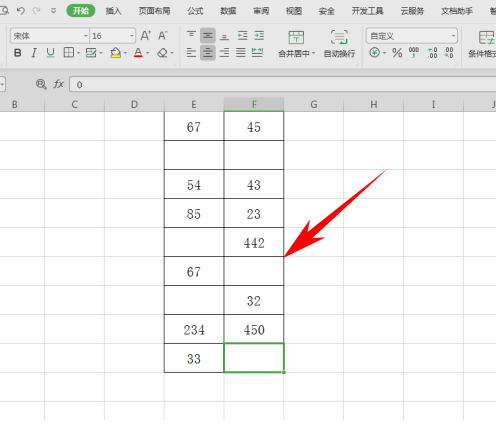The image size is (496, 424).
Task: Select the cell containing 442
Action: [254, 242]
